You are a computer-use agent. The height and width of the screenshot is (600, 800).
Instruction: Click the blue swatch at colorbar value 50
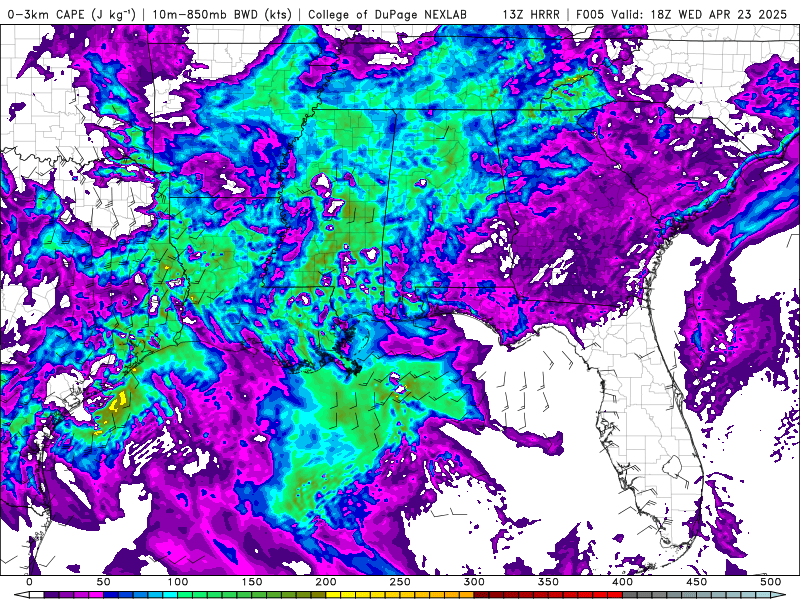click(111, 595)
